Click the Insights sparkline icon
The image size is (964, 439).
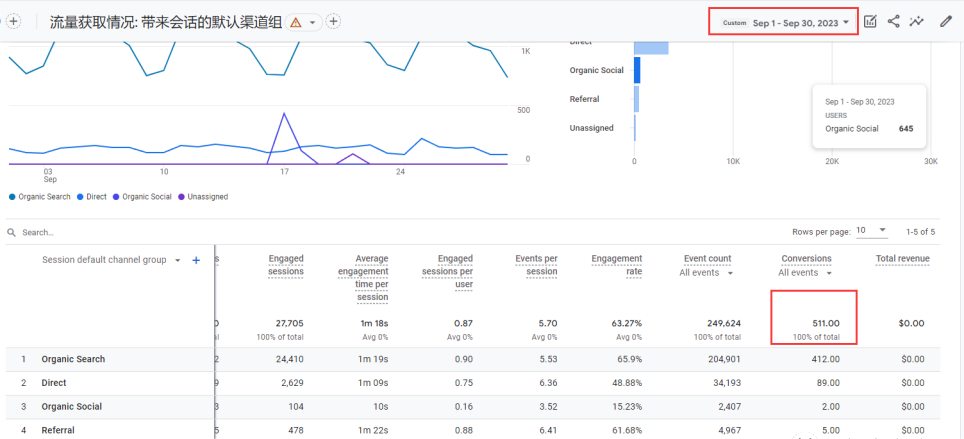point(917,21)
